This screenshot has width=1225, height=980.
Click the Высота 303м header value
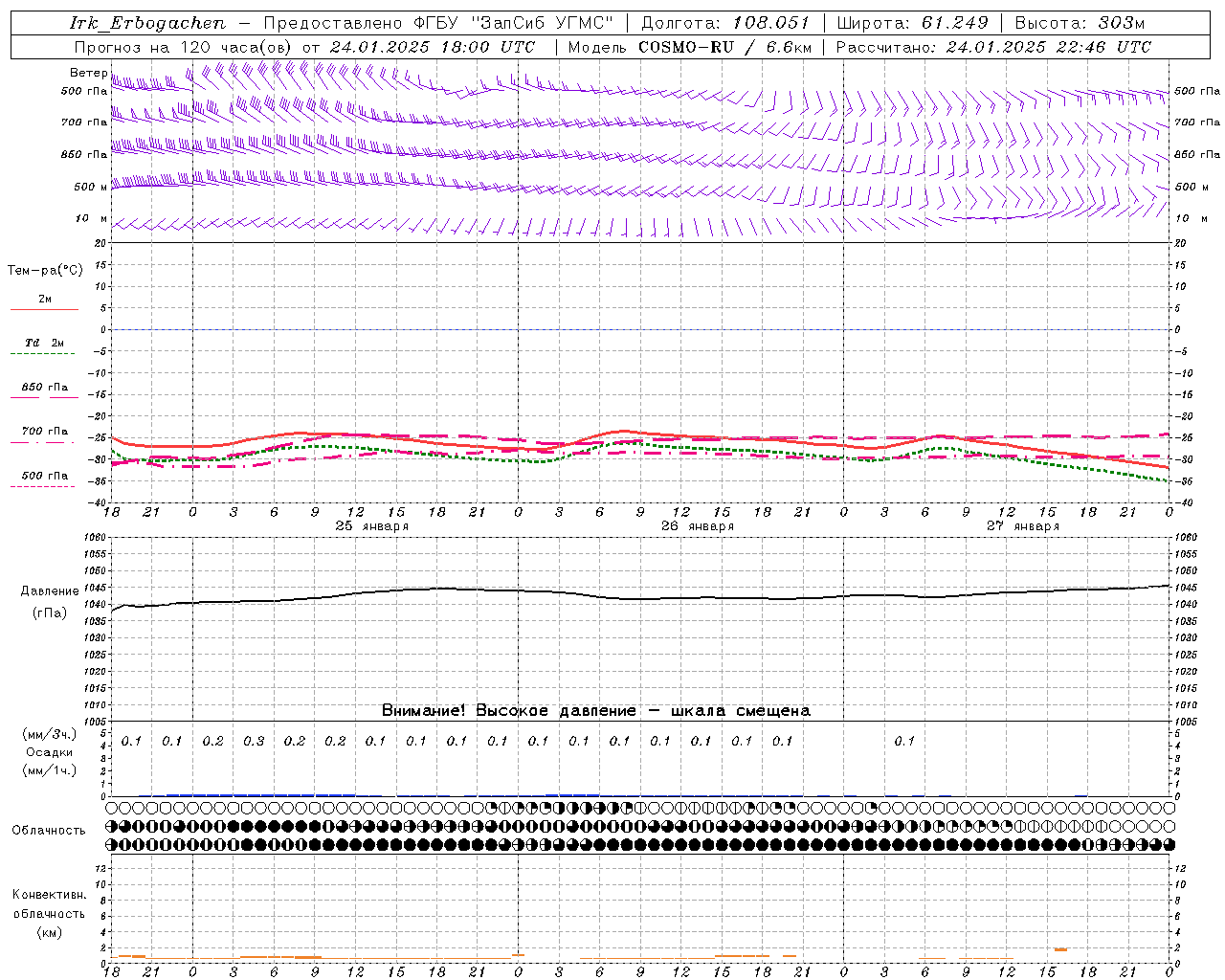point(1080,23)
